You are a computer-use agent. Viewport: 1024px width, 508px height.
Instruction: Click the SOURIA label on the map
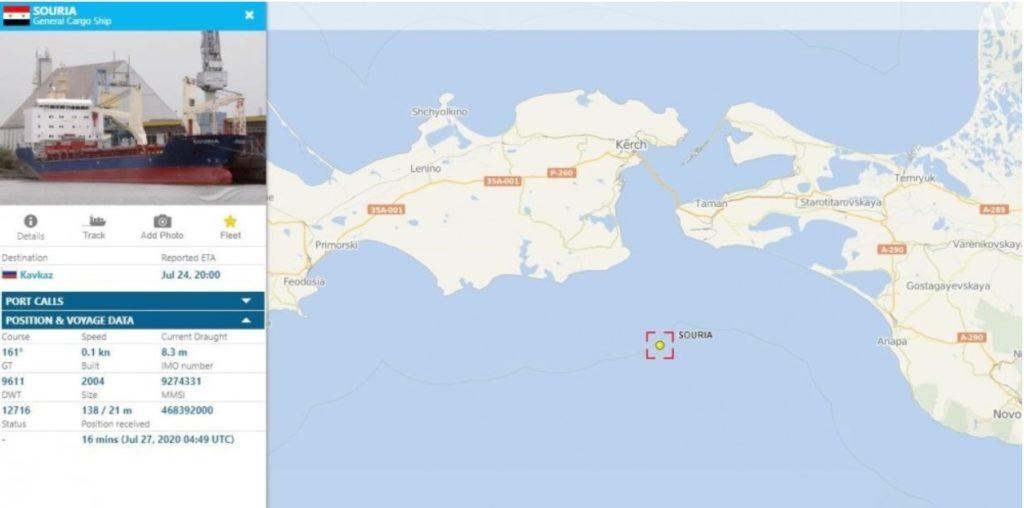pyautogui.click(x=696, y=335)
